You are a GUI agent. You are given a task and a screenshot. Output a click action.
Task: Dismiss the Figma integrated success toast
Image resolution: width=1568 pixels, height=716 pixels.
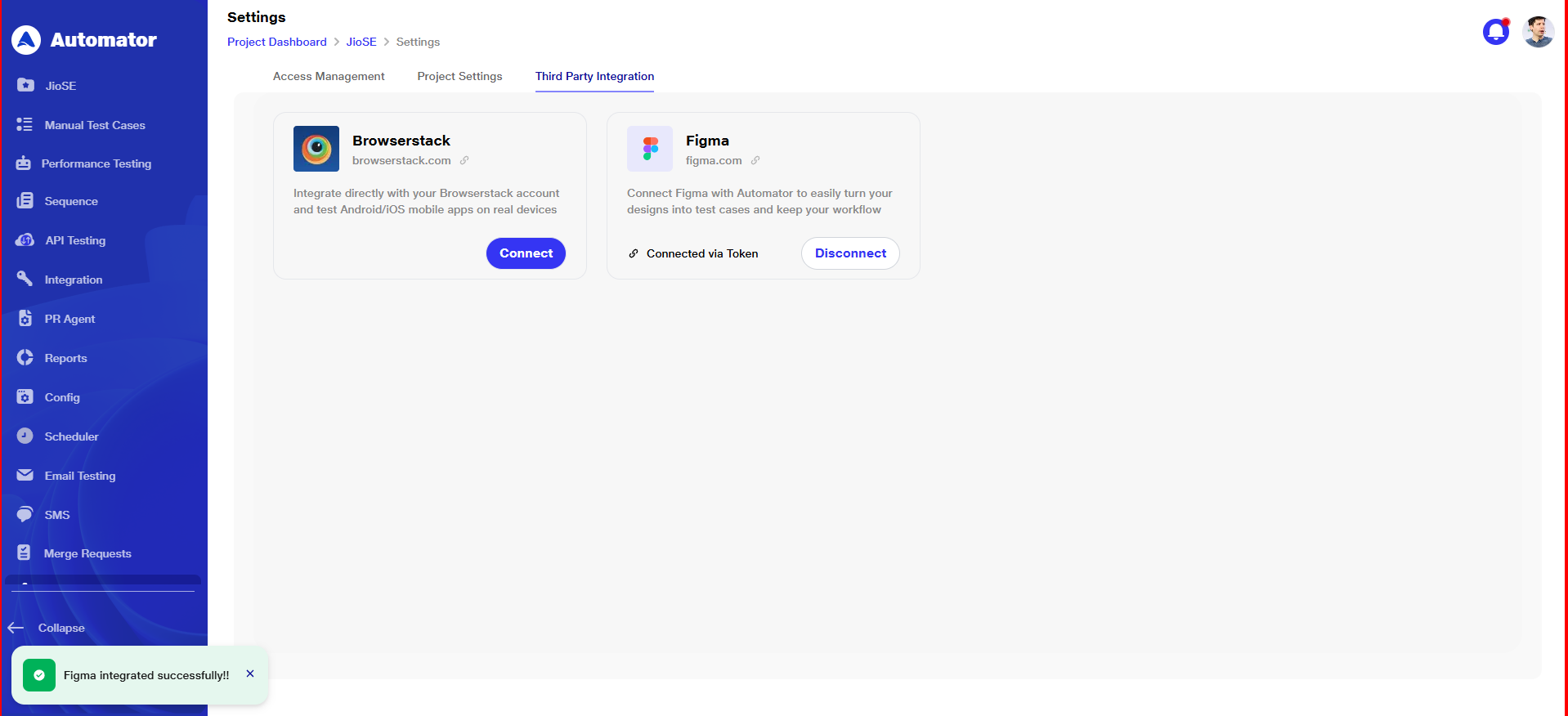(x=250, y=674)
